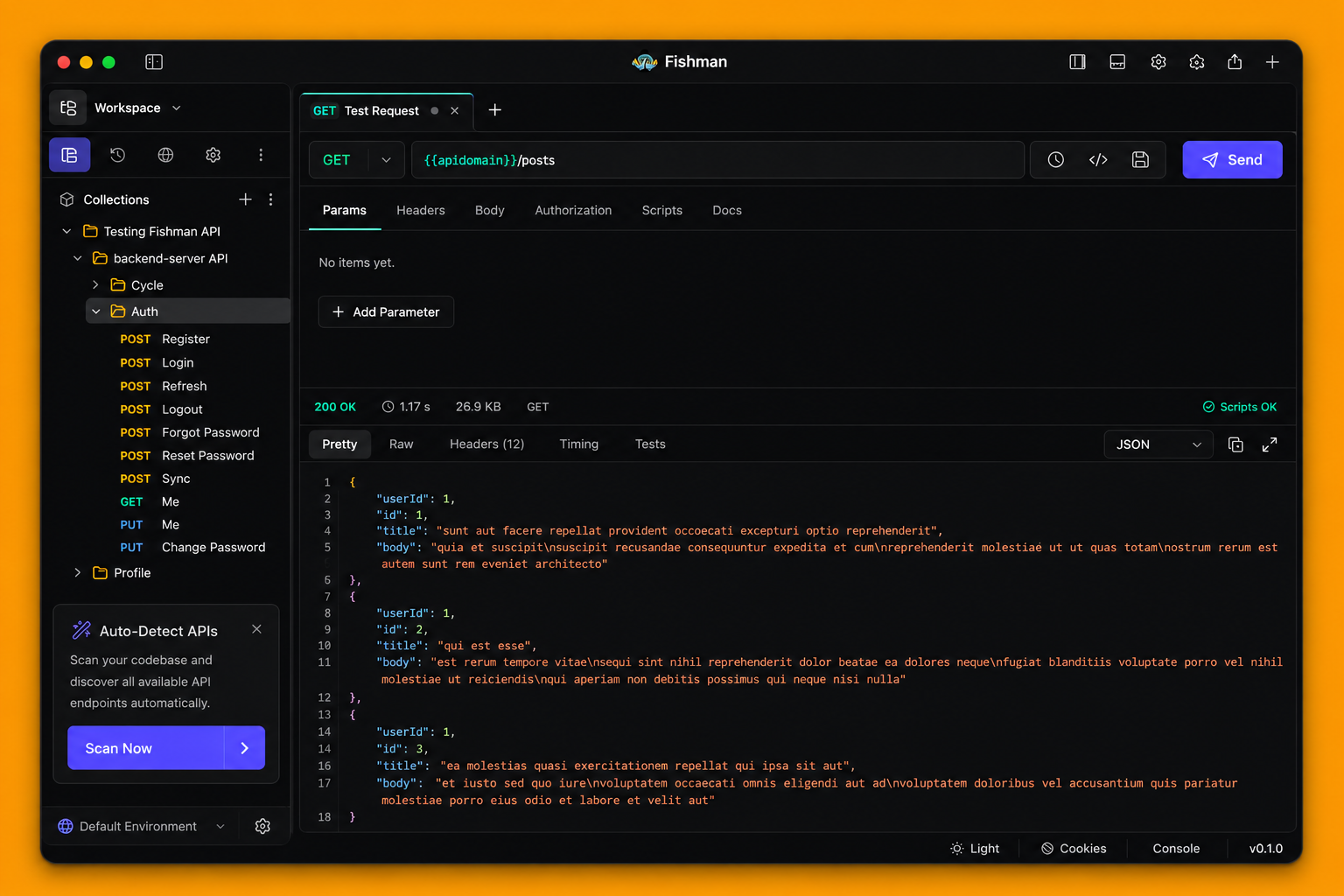Click the v0.1.0 version label

click(x=1266, y=849)
